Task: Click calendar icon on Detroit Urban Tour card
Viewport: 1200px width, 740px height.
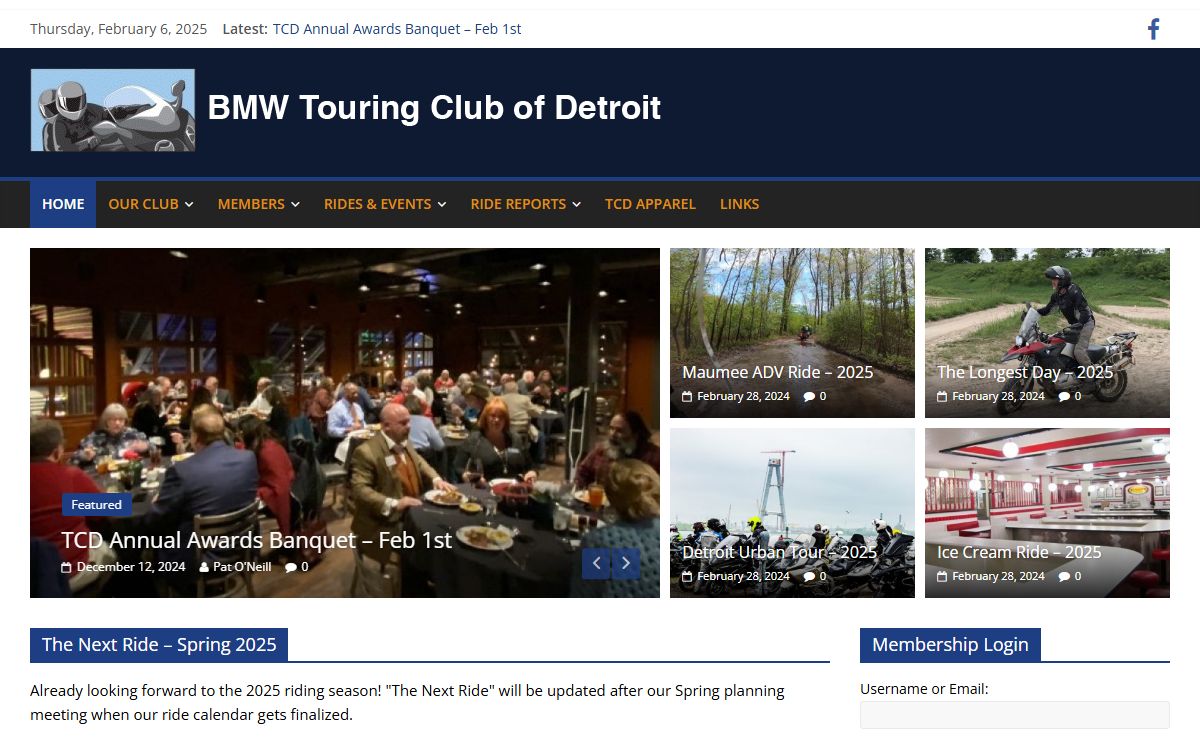Action: [x=687, y=577]
